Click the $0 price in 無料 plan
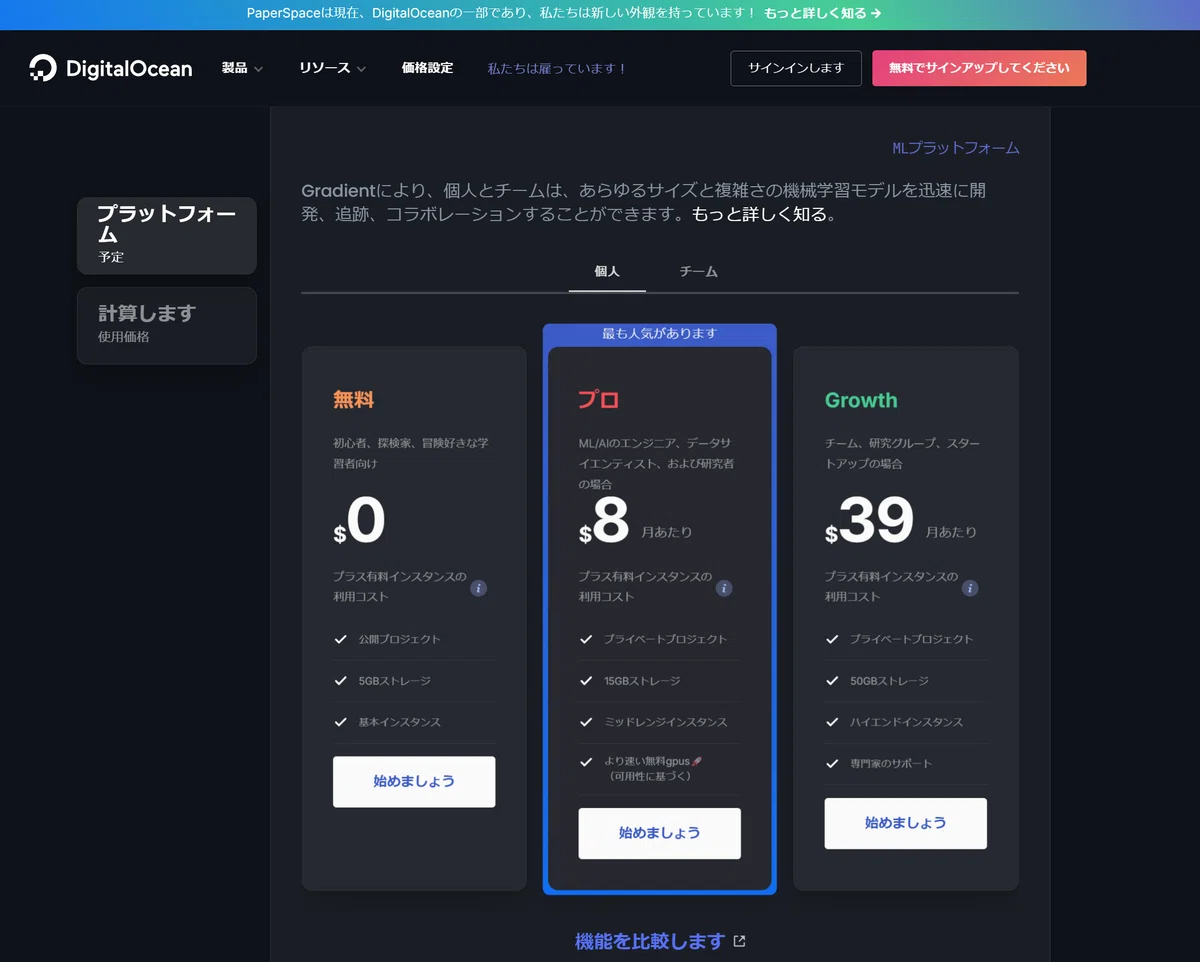1200x962 pixels. pos(360,521)
